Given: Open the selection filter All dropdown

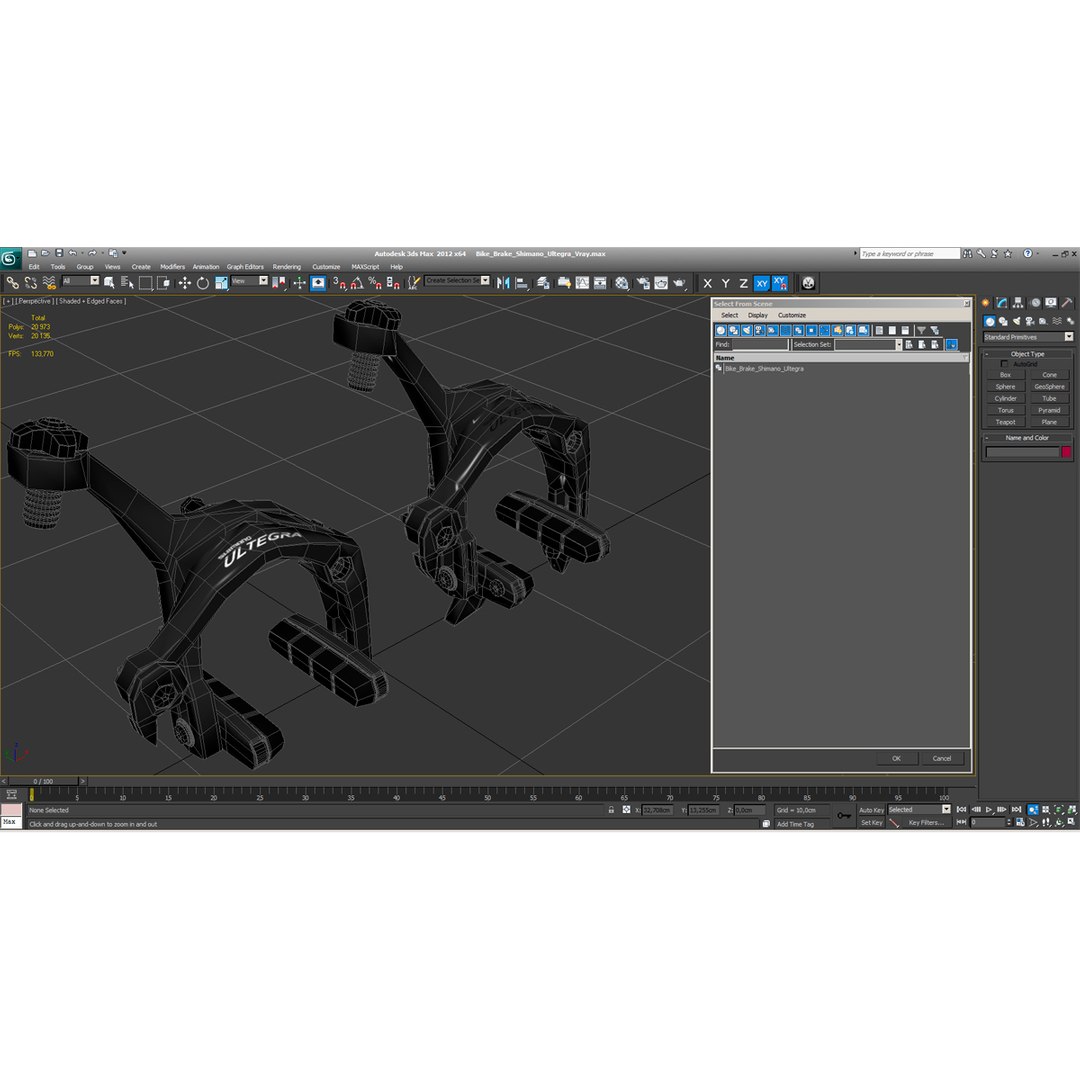Looking at the screenshot, I should click(x=81, y=281).
